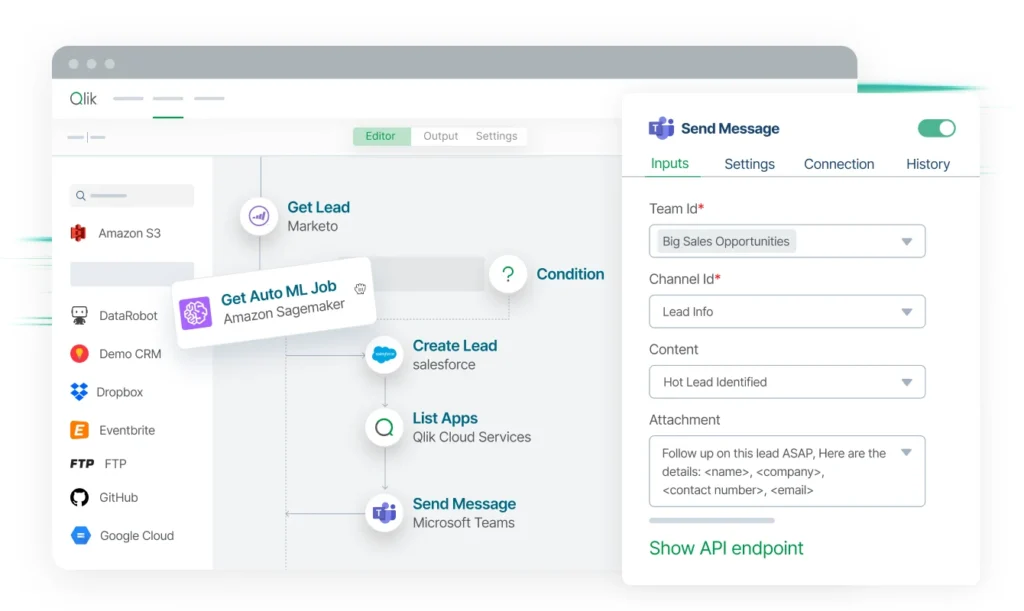The image size is (1024, 611).
Task: Click the GitHub connector icon
Action: (x=79, y=497)
